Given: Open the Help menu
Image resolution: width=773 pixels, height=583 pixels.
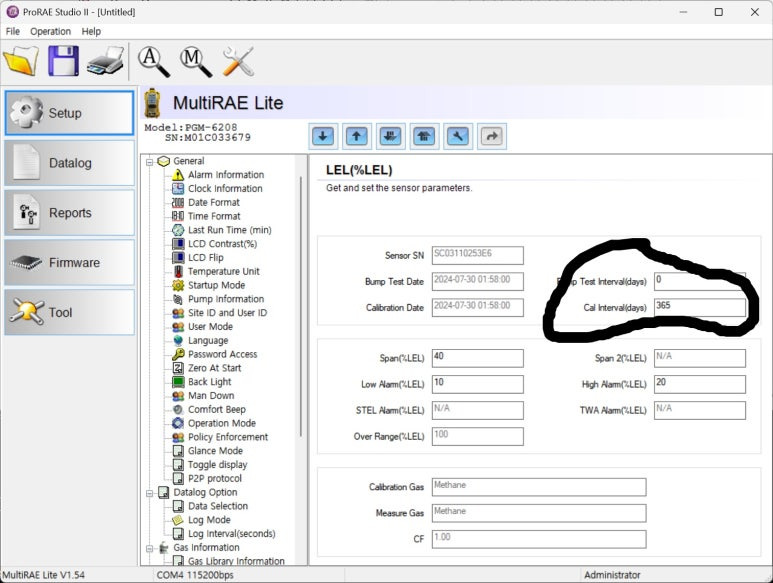Looking at the screenshot, I should pyautogui.click(x=91, y=31).
